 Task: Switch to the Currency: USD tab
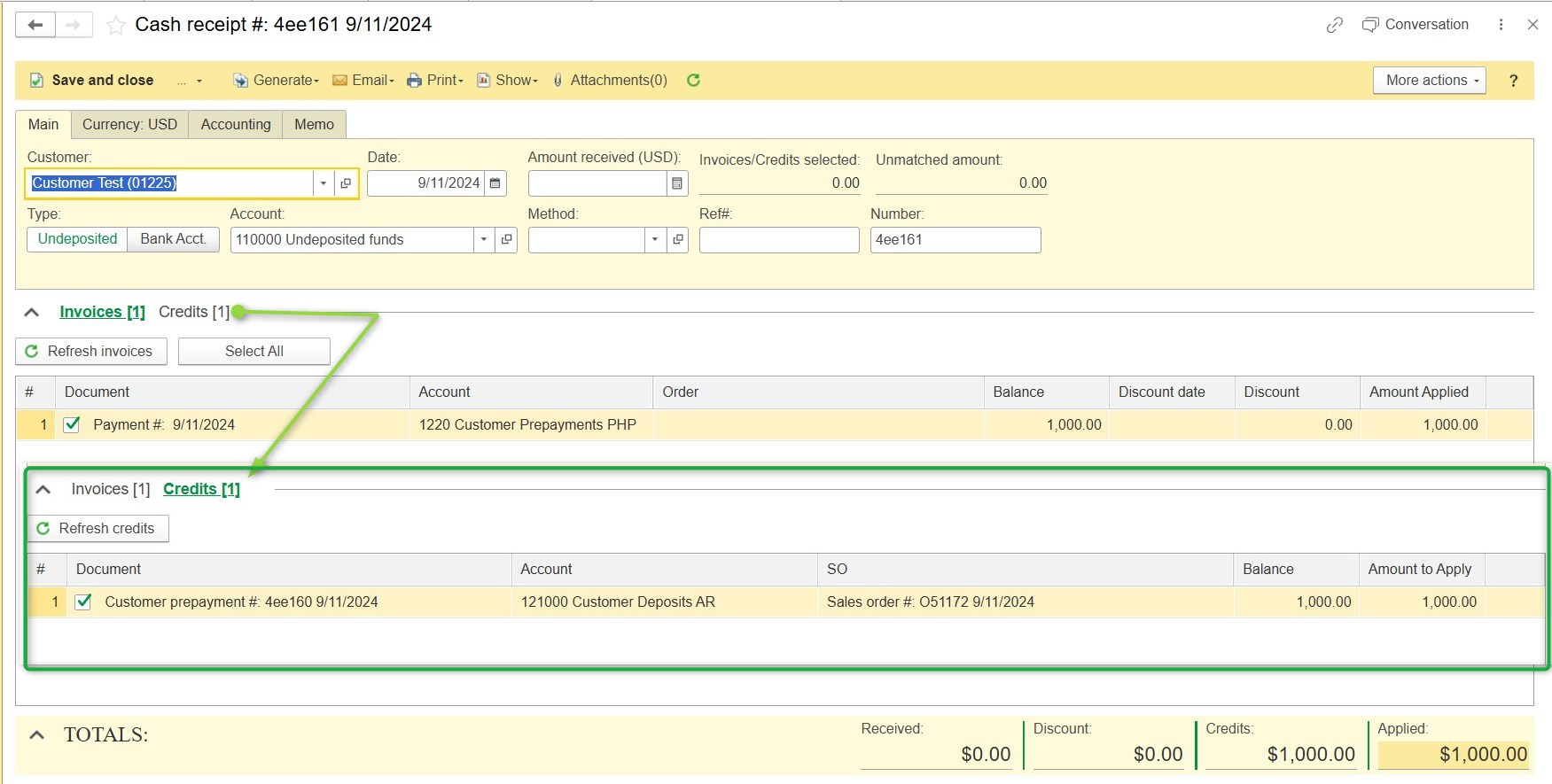[x=129, y=124]
